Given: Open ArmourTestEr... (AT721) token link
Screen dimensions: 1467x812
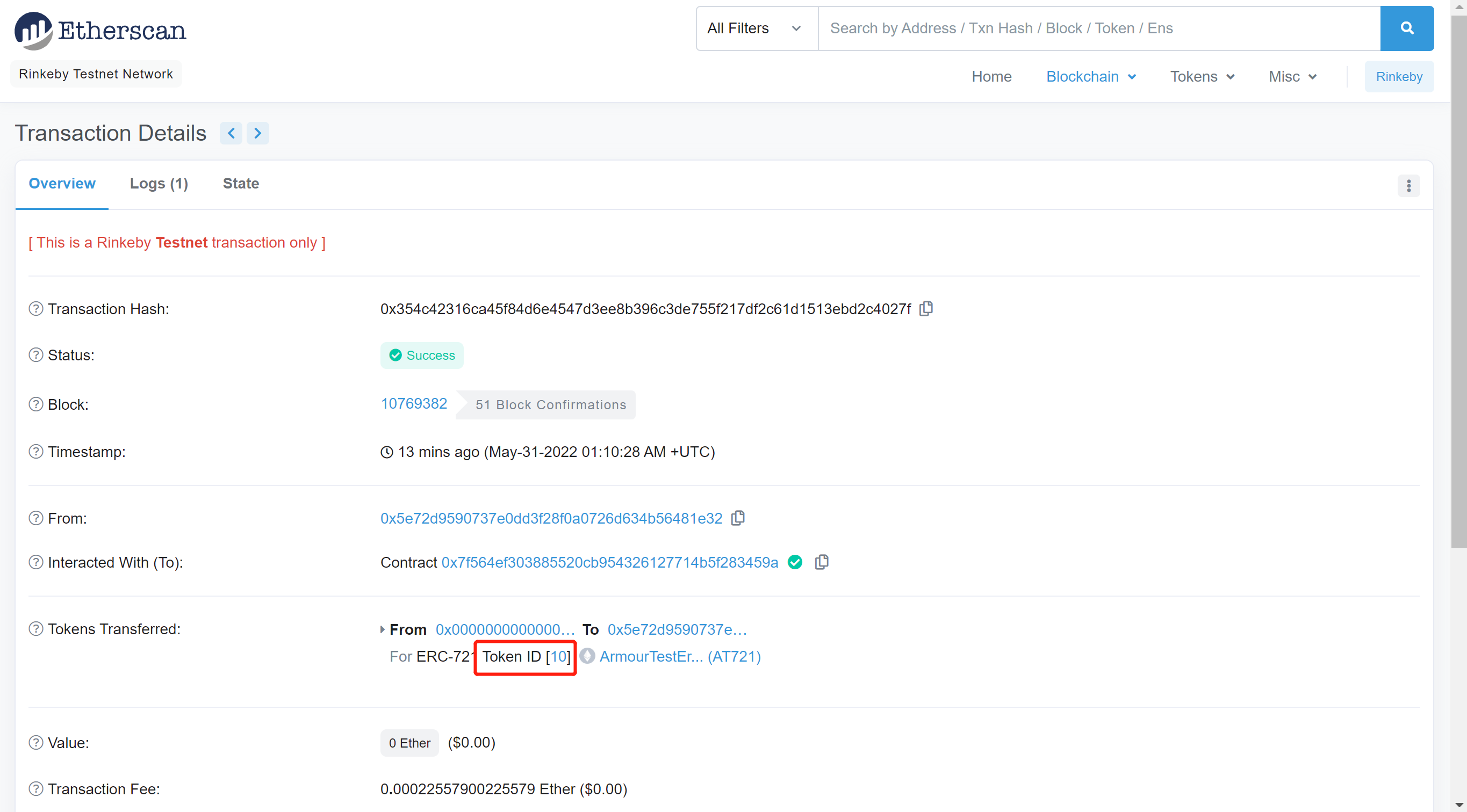Looking at the screenshot, I should point(680,657).
